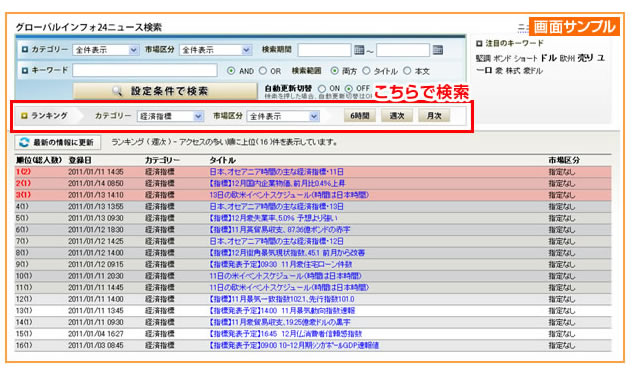Click the 6時間 ranking button
Viewport: 636px width, 374px height.
pyautogui.click(x=360, y=116)
